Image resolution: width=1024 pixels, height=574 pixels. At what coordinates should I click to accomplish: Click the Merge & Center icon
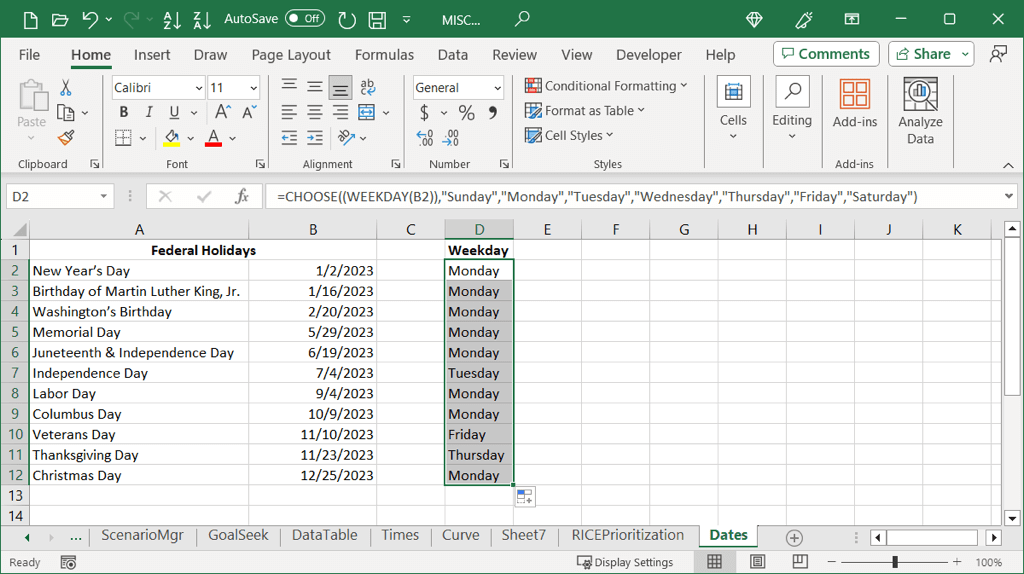point(366,112)
